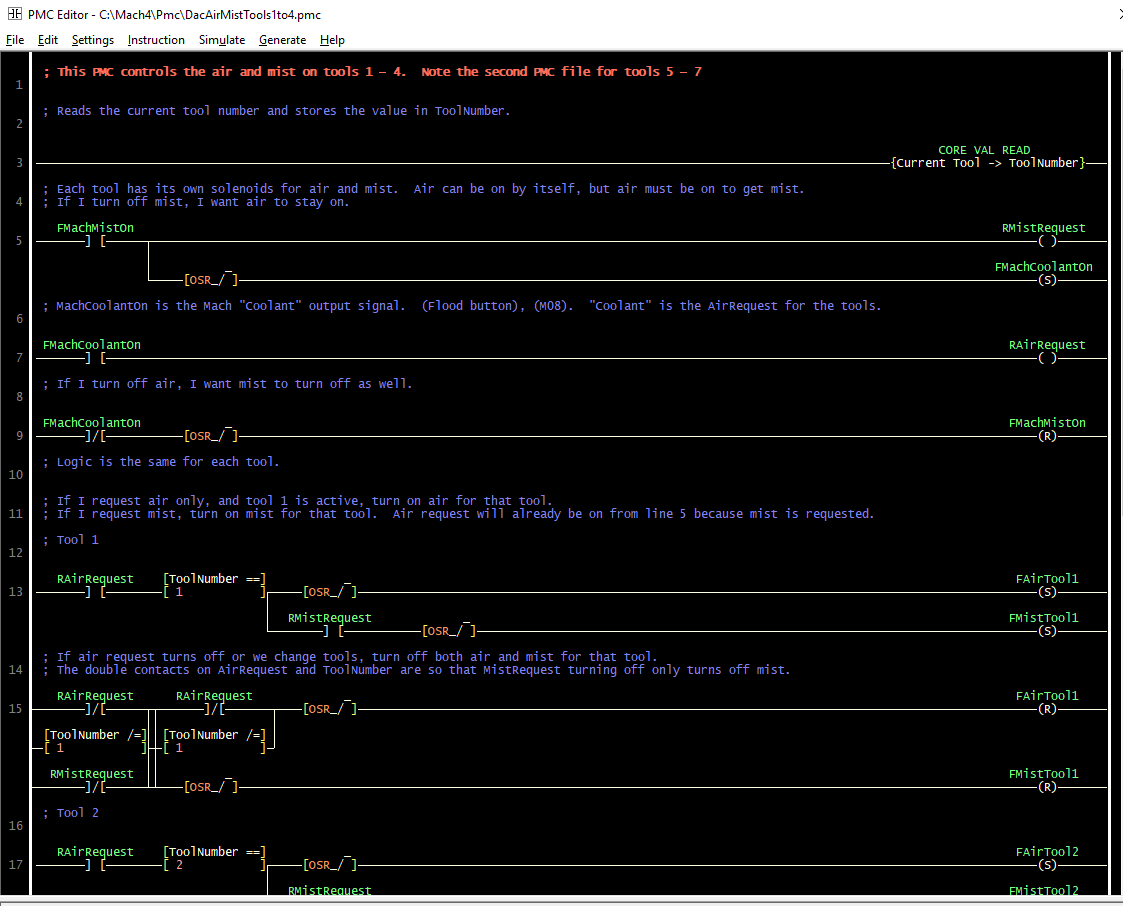1123x906 pixels.
Task: Select the Current Tool -> ToolNumber block
Action: [987, 163]
